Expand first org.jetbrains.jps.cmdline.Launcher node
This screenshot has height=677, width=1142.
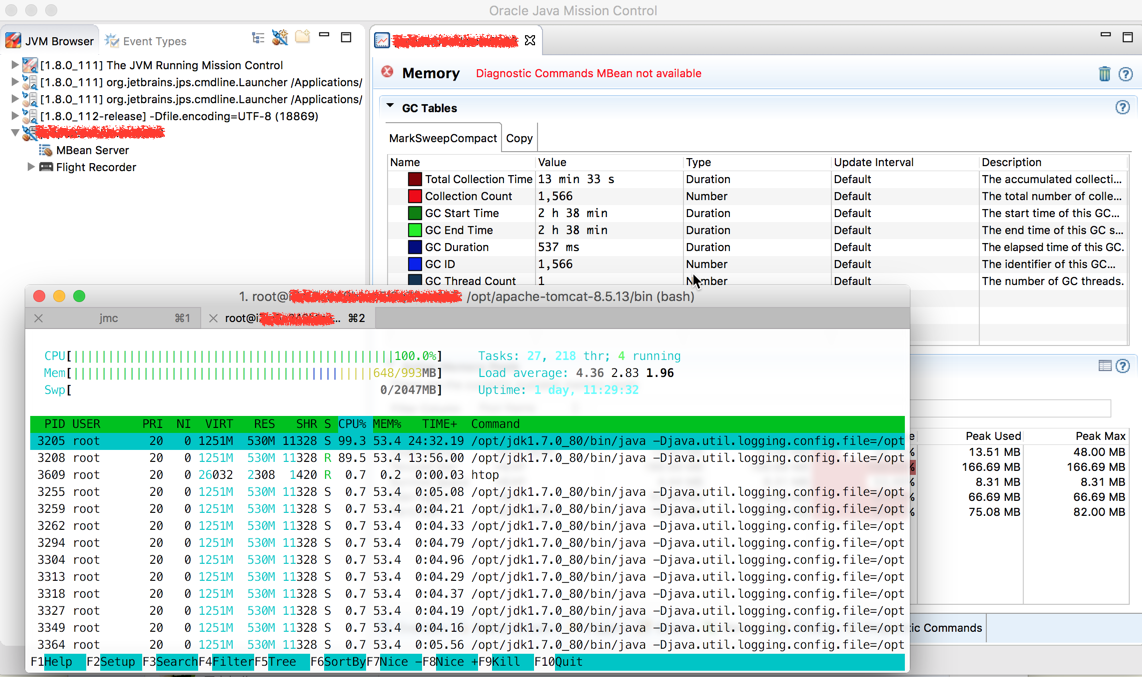pyautogui.click(x=14, y=82)
